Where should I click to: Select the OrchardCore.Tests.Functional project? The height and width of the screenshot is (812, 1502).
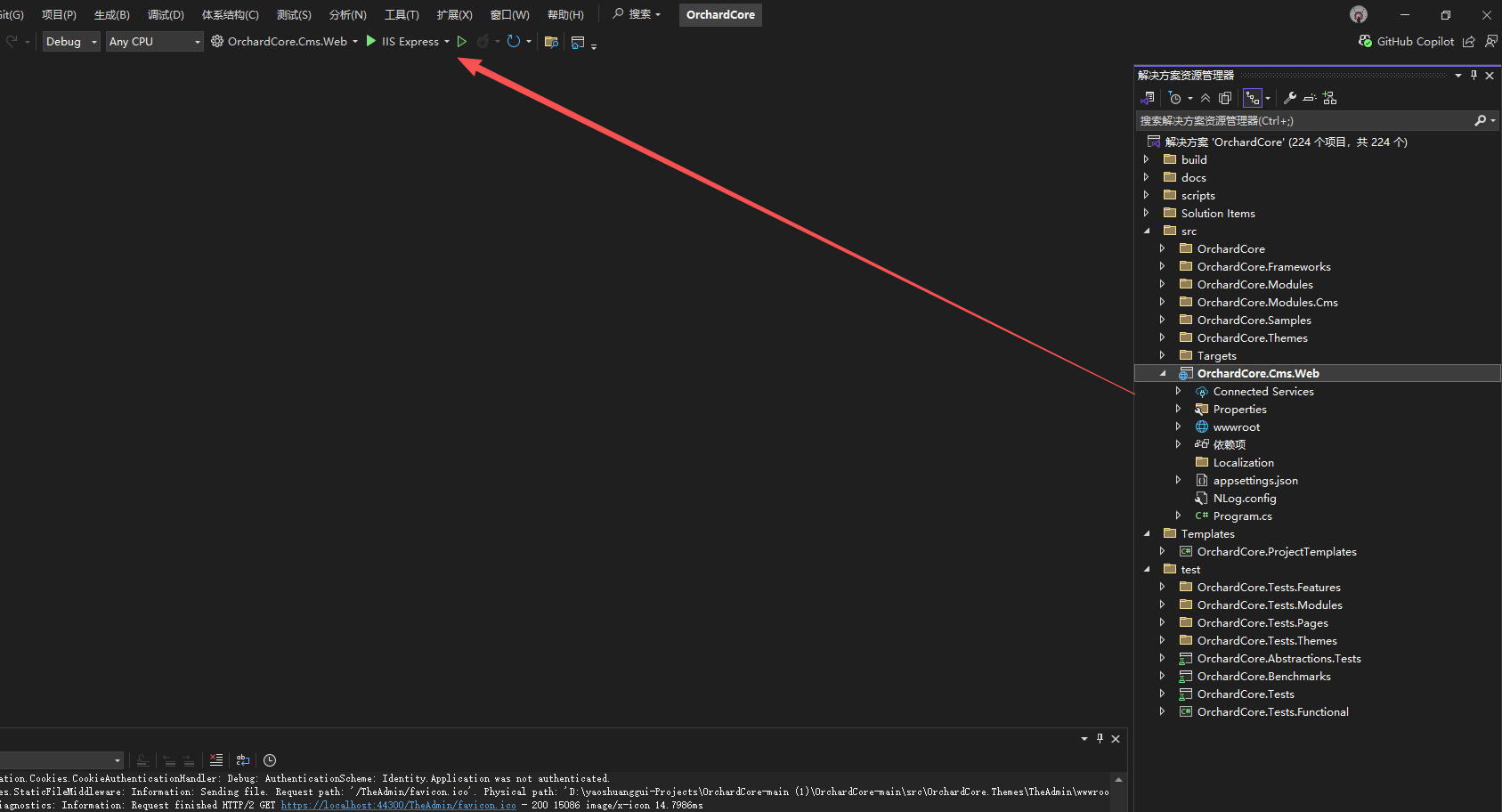pyautogui.click(x=1273, y=711)
